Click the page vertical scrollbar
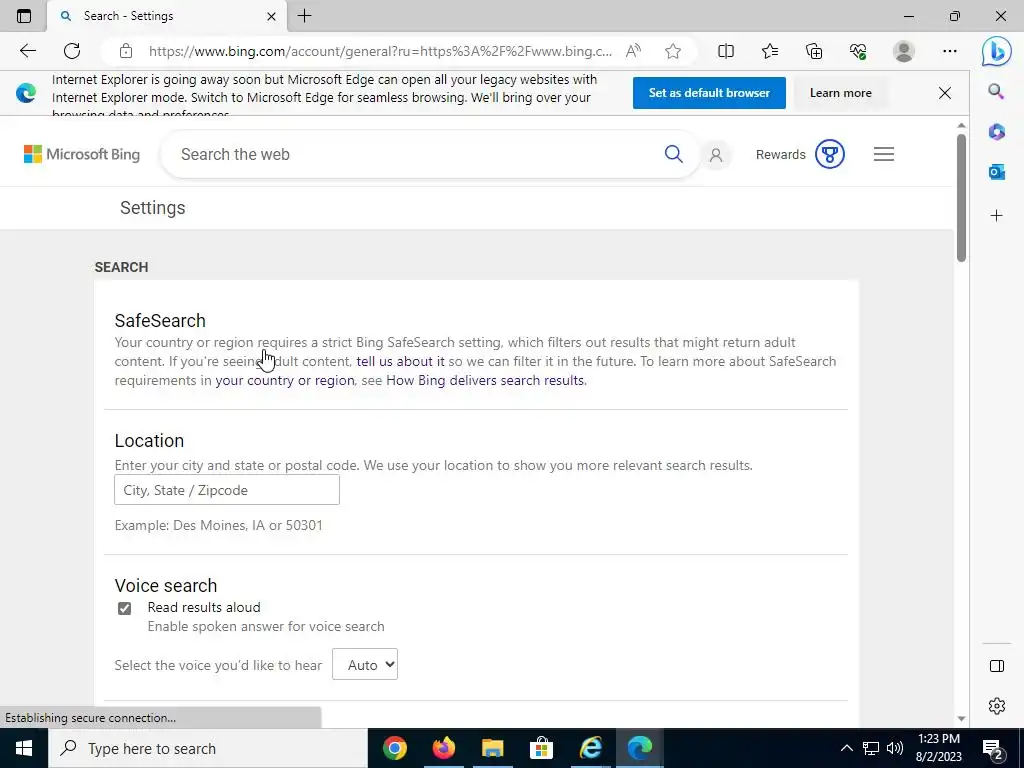1024x768 pixels. (x=961, y=198)
